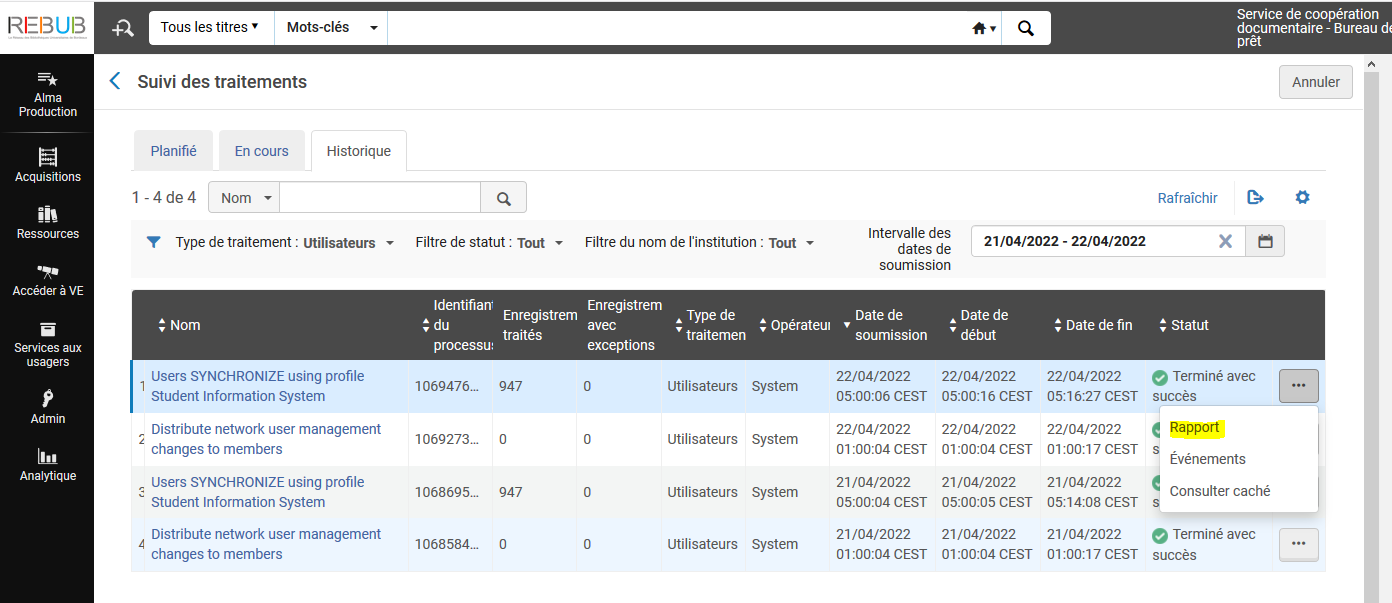Screen dimensions: 1392x603
Task: Switch to En cours tab
Action: click(261, 151)
